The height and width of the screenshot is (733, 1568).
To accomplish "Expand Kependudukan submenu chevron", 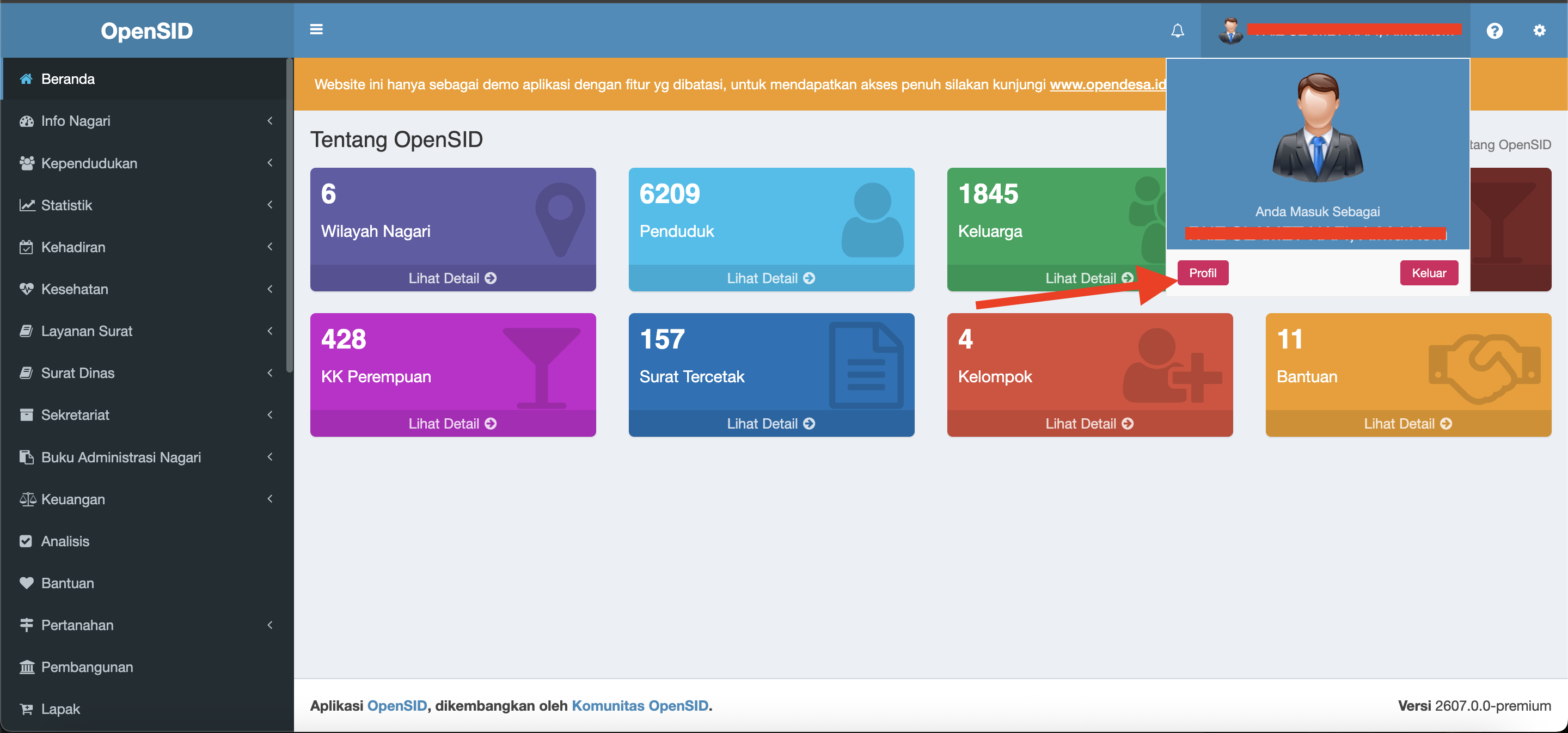I will (x=269, y=163).
